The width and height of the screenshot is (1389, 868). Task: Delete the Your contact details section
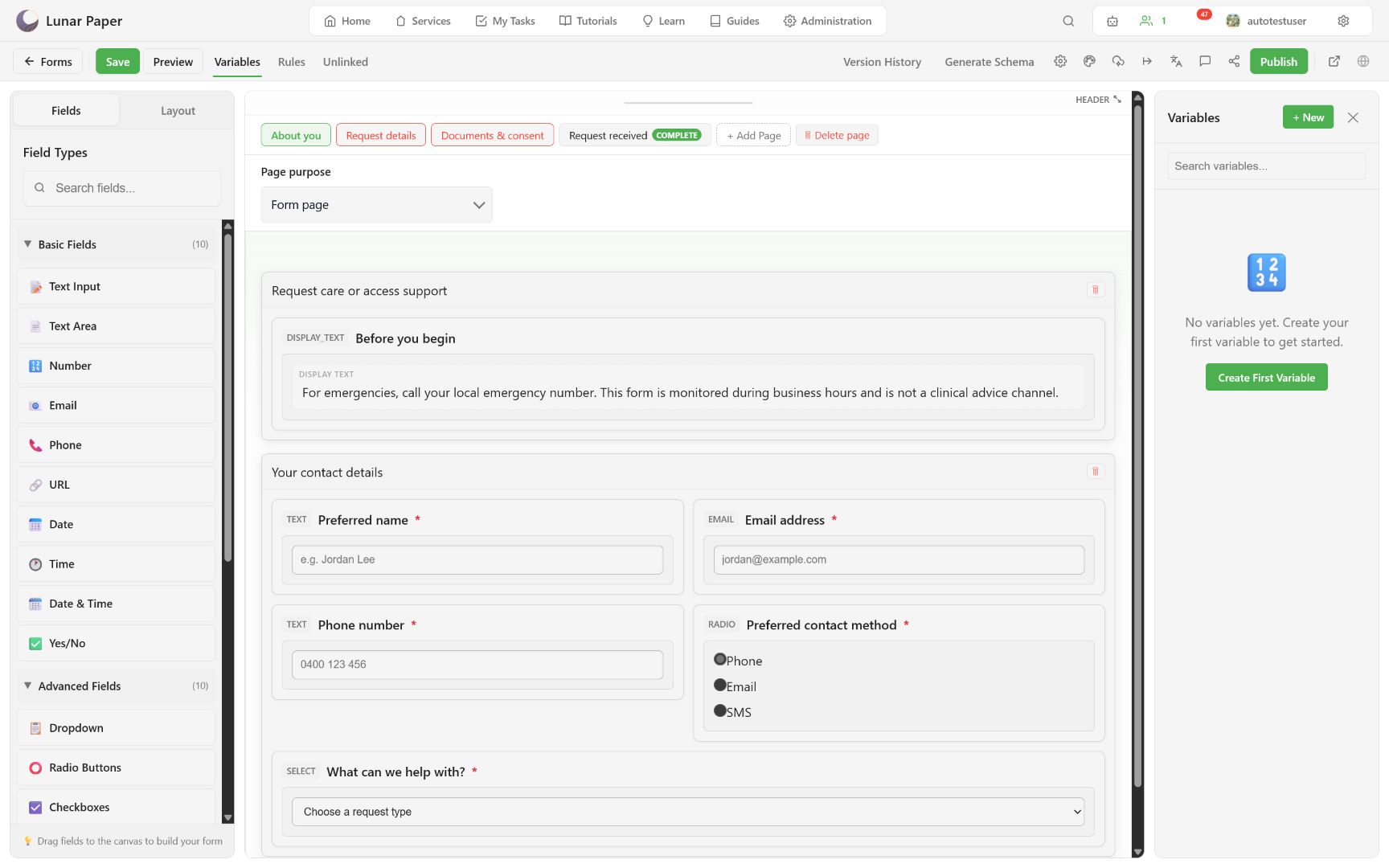click(1095, 471)
